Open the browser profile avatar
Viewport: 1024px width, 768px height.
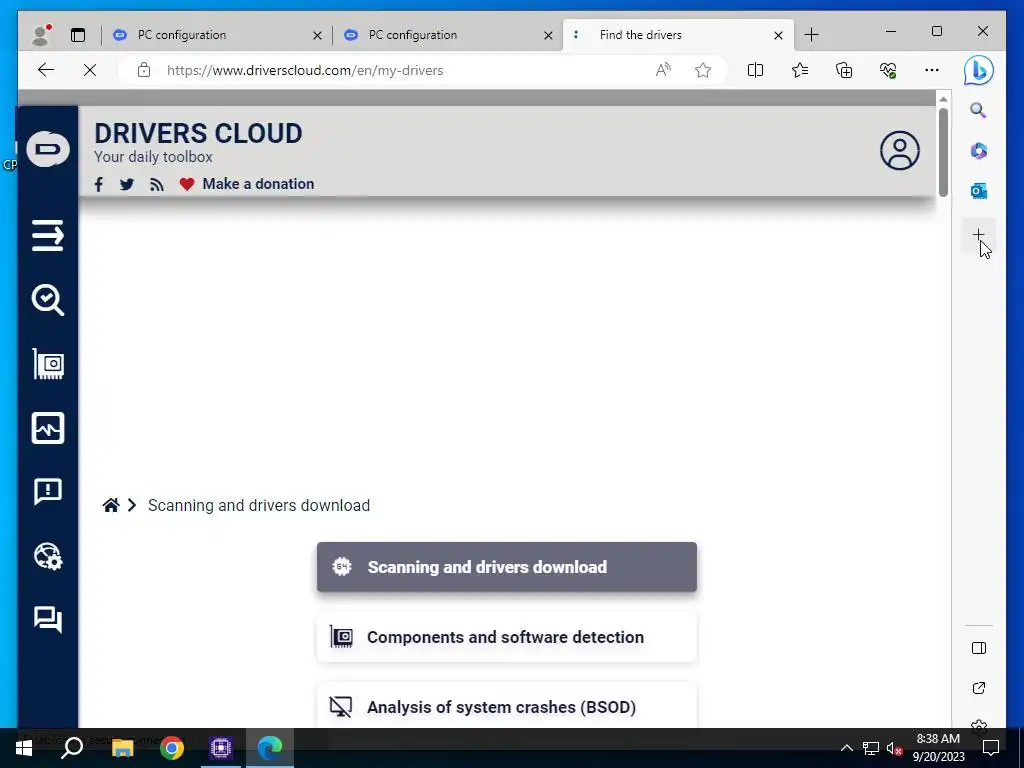tap(41, 35)
